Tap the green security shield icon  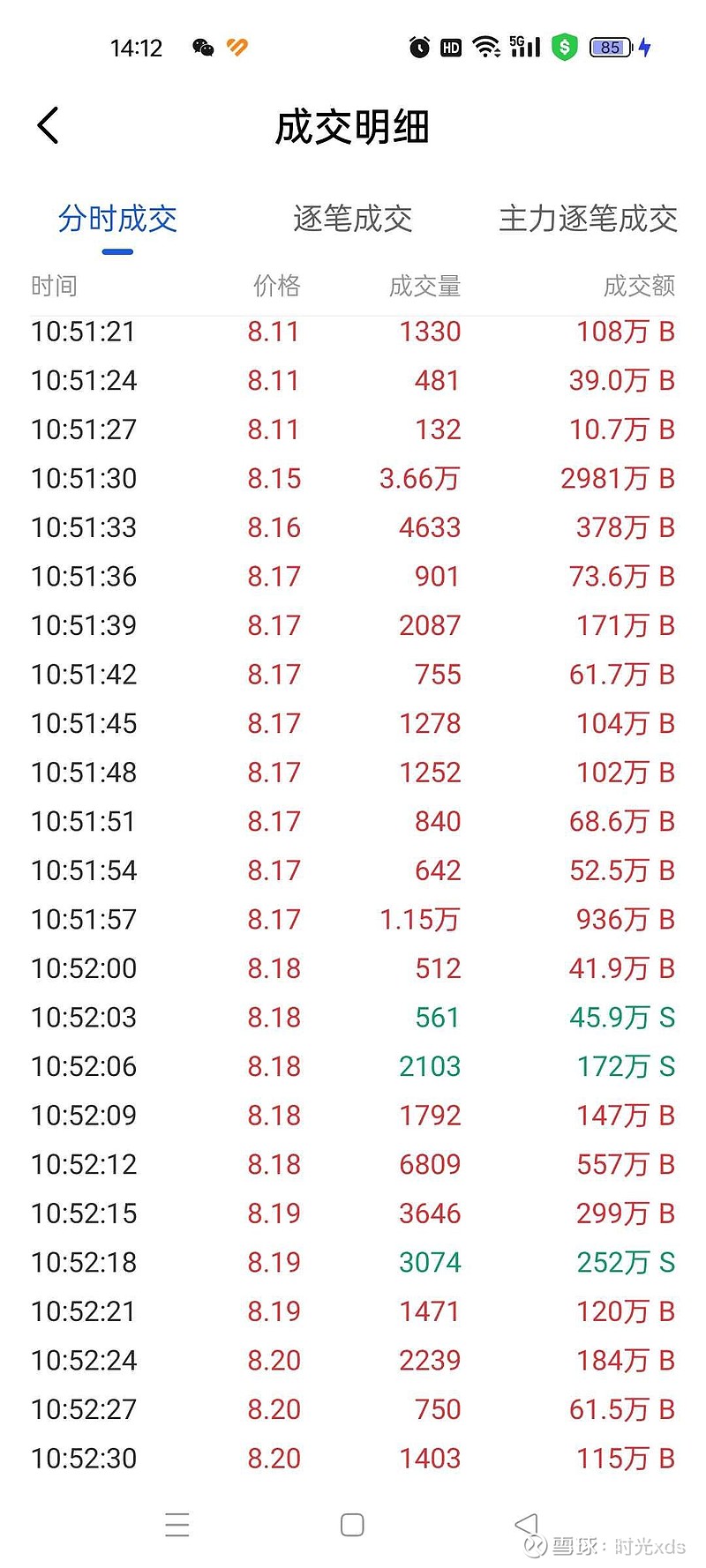coord(564,48)
